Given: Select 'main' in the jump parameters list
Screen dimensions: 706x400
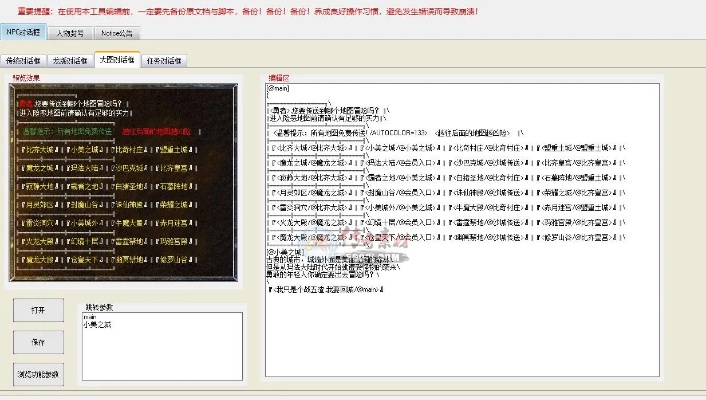Looking at the screenshot, I should pyautogui.click(x=90, y=317).
